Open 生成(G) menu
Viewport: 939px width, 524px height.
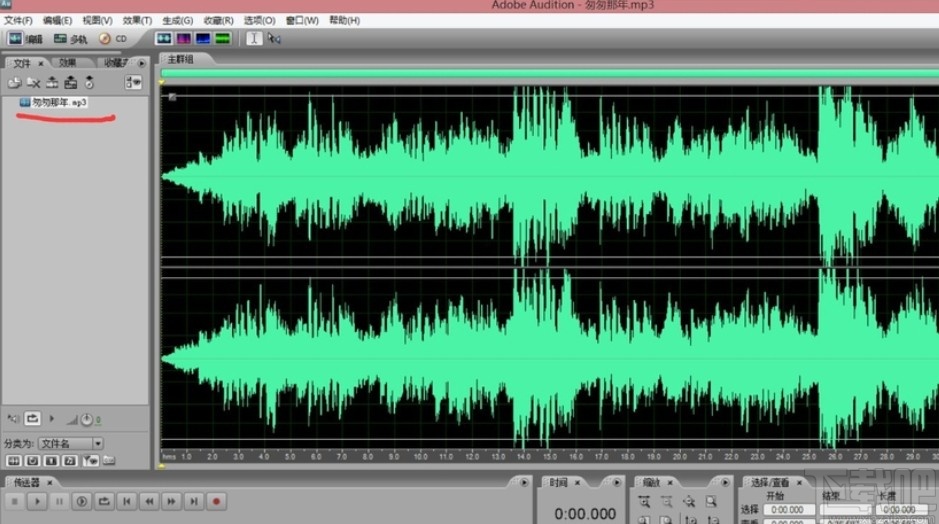(x=178, y=20)
